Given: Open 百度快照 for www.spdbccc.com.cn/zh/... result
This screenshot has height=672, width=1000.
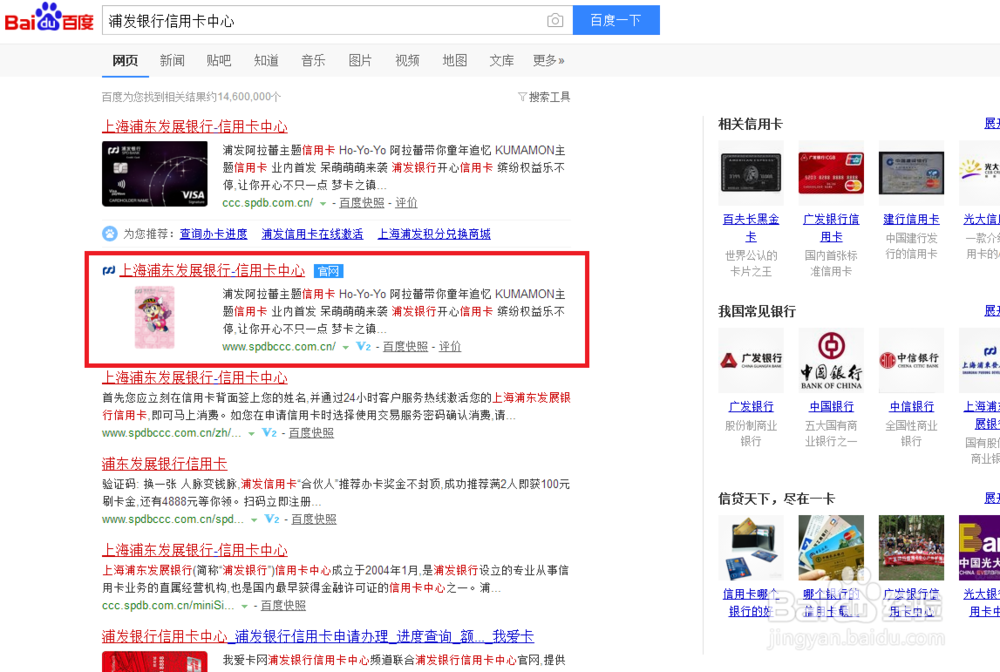Looking at the screenshot, I should pyautogui.click(x=311, y=433).
